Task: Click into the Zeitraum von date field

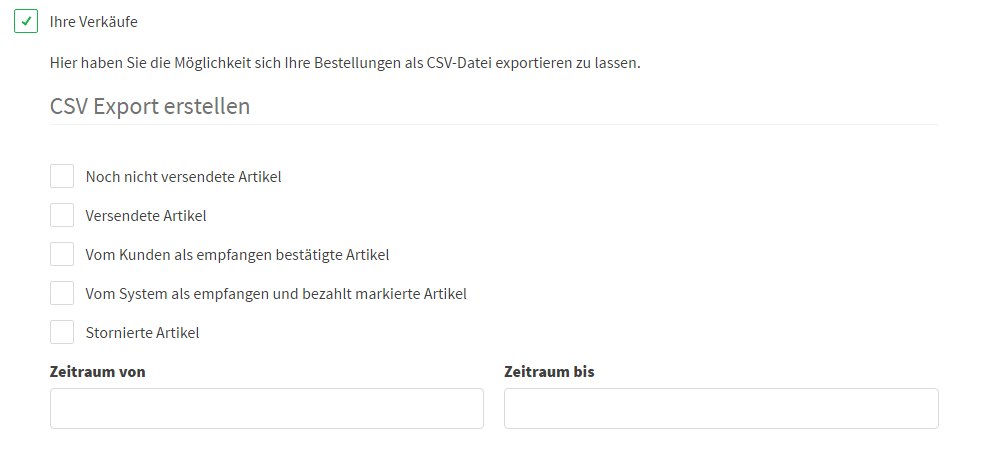Action: [x=266, y=409]
